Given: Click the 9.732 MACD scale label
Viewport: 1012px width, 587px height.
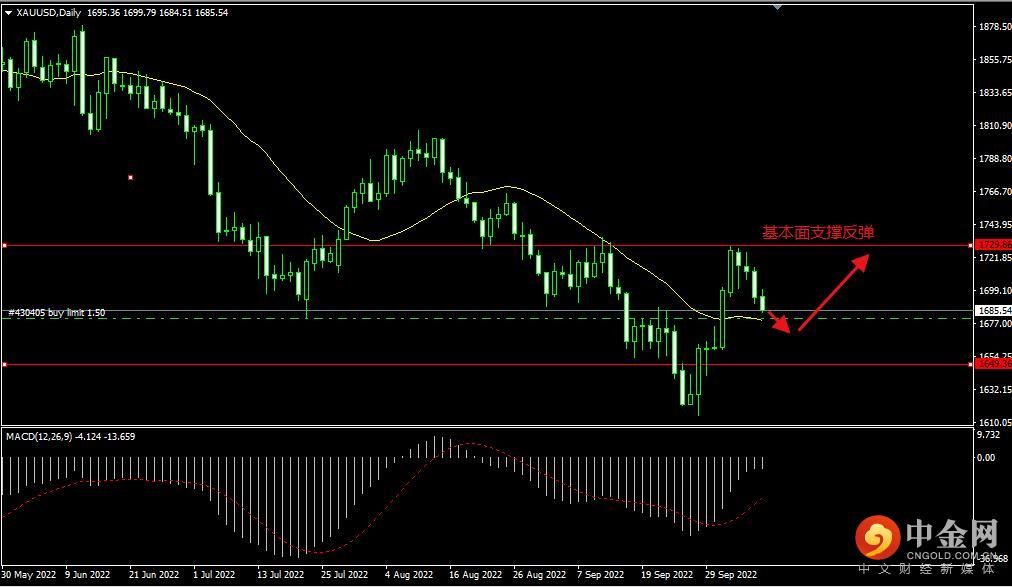Looking at the screenshot, I should tap(989, 435).
